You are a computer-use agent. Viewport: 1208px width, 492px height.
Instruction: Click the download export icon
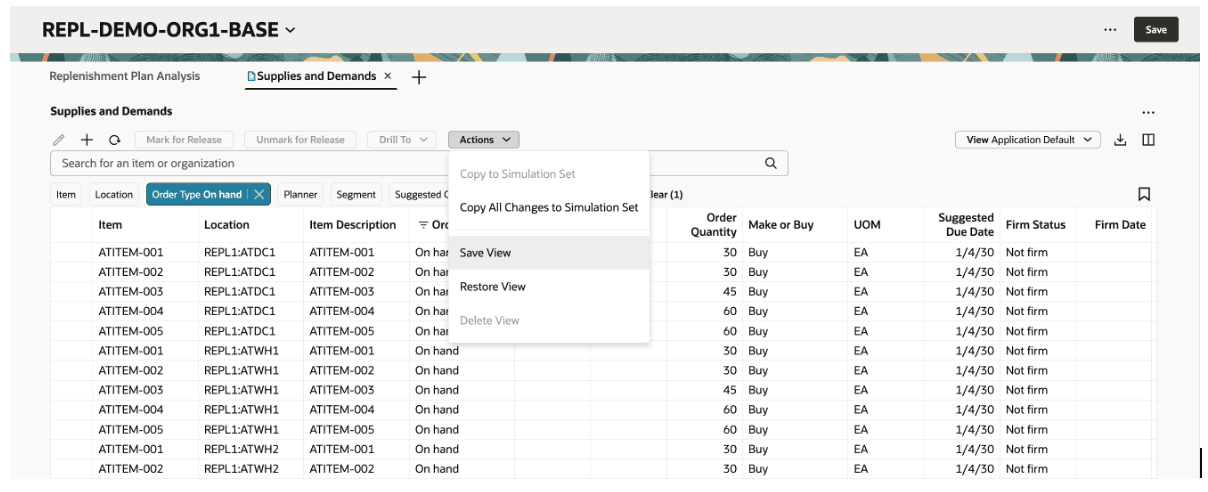pos(1120,140)
